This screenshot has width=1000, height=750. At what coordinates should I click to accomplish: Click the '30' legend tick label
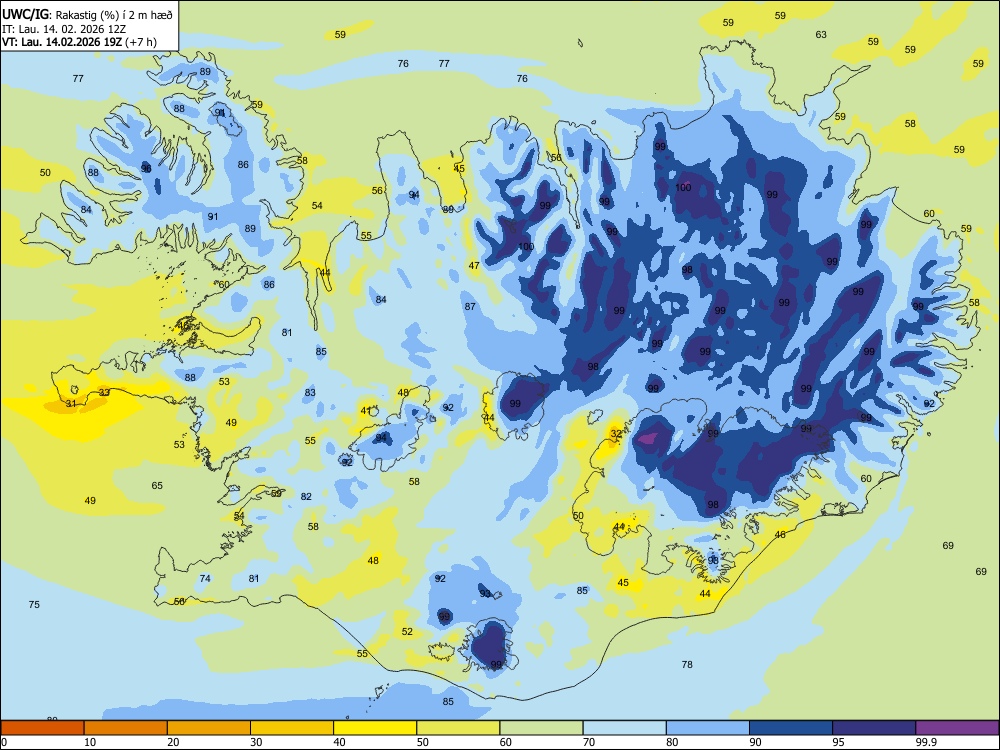tap(256, 742)
